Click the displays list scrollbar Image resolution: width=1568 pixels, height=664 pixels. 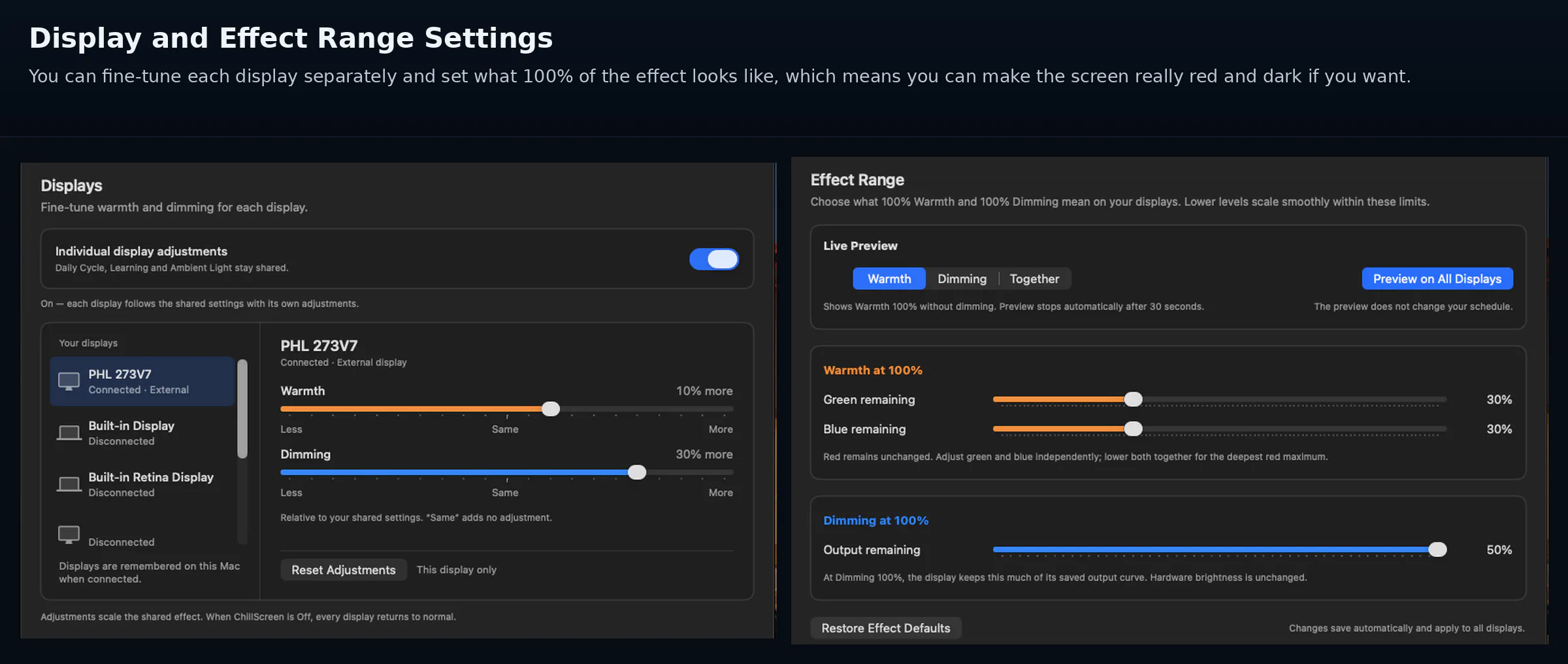pos(242,409)
